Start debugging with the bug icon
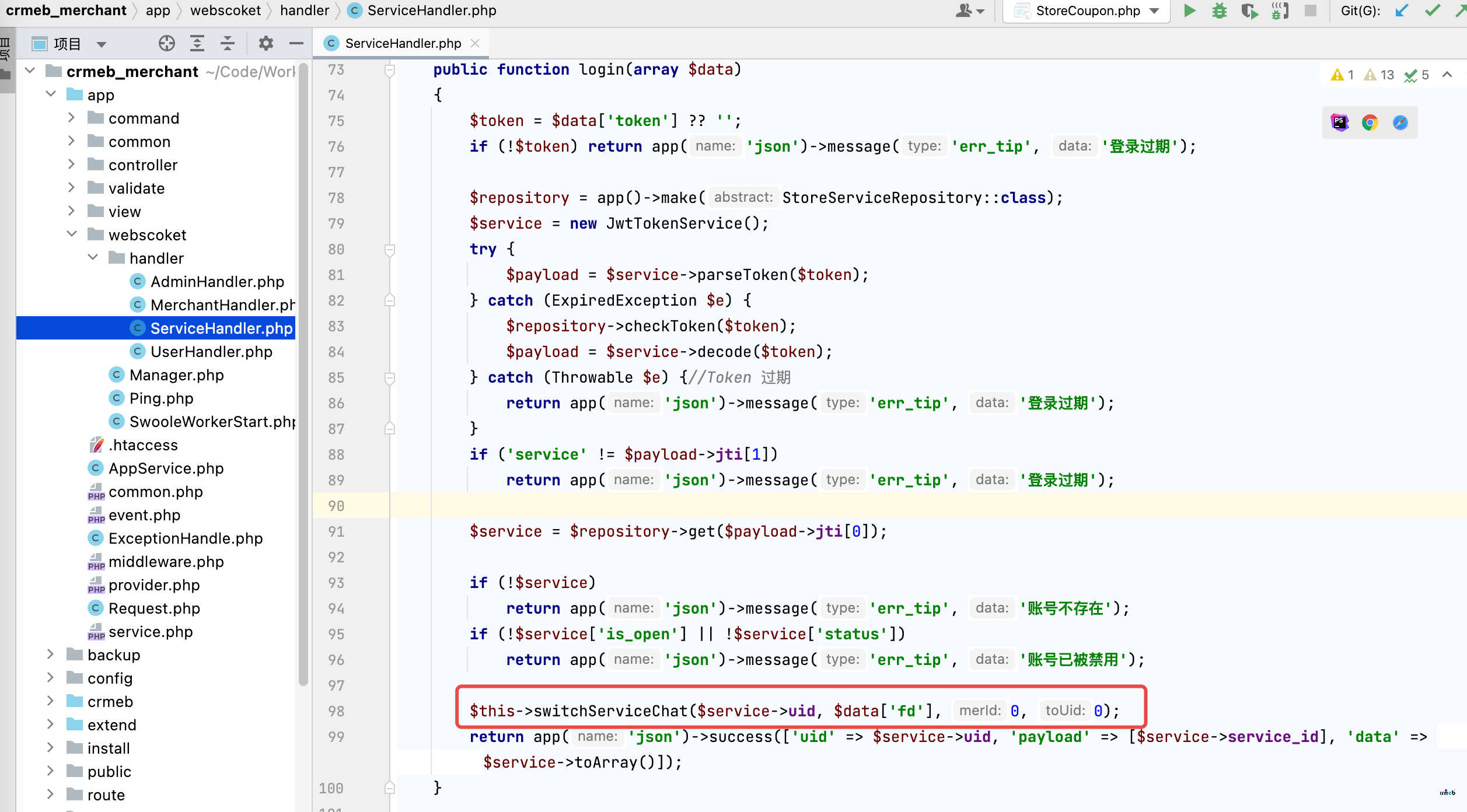The height and width of the screenshot is (812, 1467). pos(1219,10)
